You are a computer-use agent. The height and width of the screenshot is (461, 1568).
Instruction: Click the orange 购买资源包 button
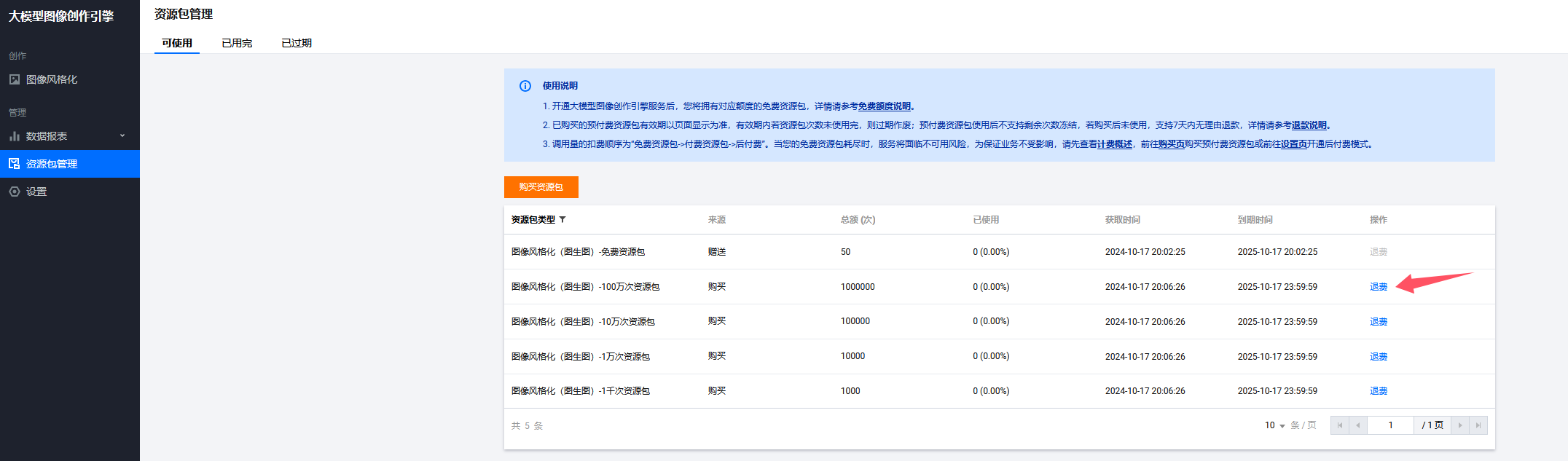point(541,187)
